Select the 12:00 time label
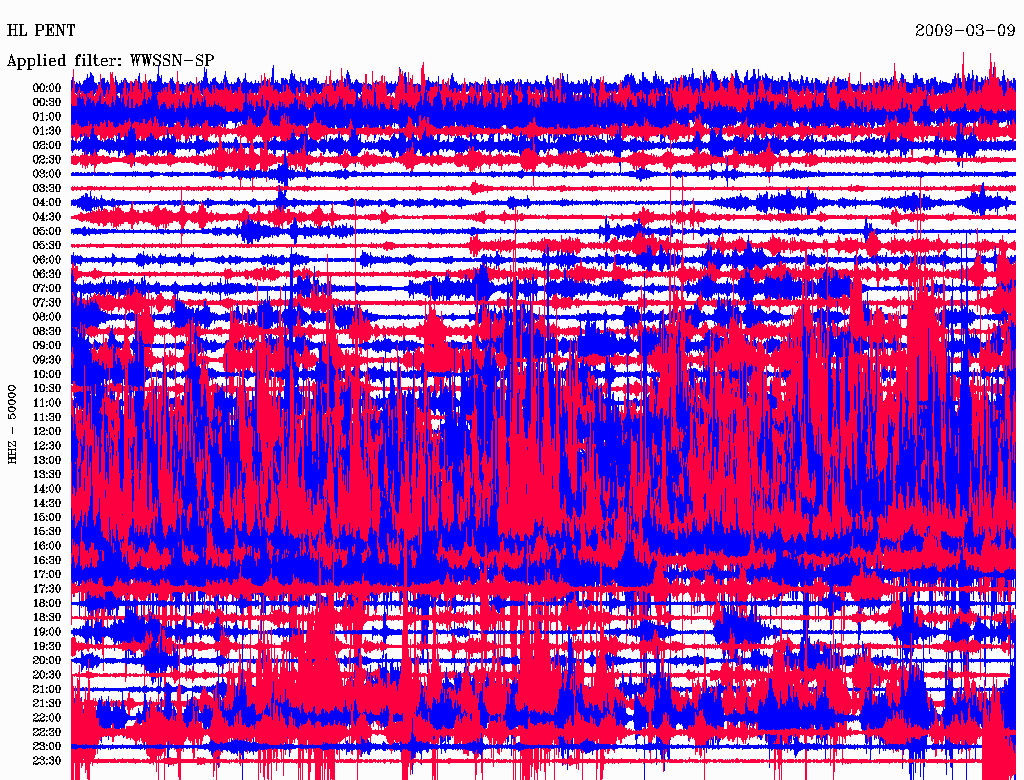The height and width of the screenshot is (780, 1024). (x=47, y=432)
